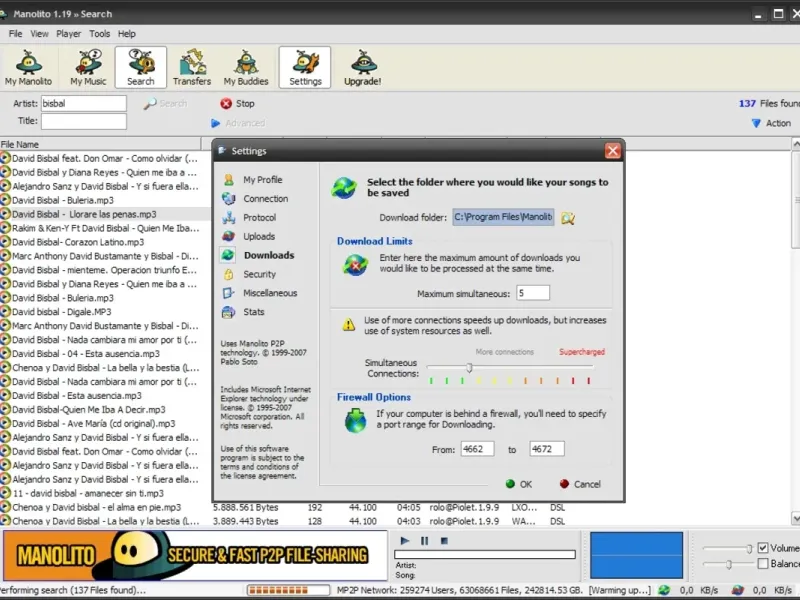
Task: Open My Manolito toolbar icon
Action: [x=29, y=67]
